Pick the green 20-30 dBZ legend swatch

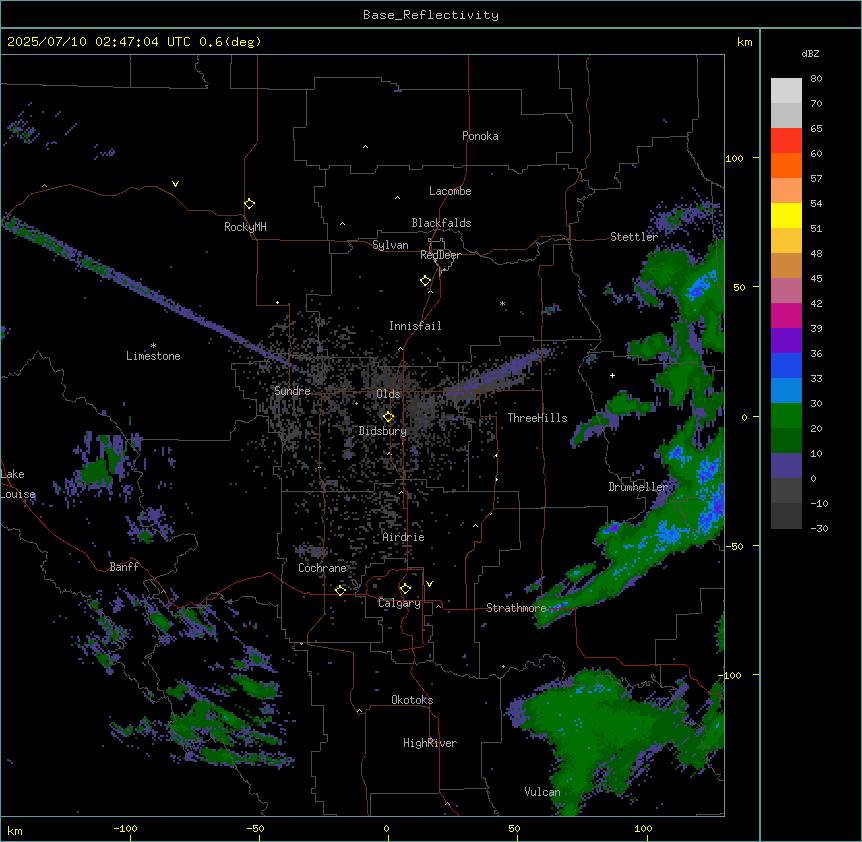[786, 416]
